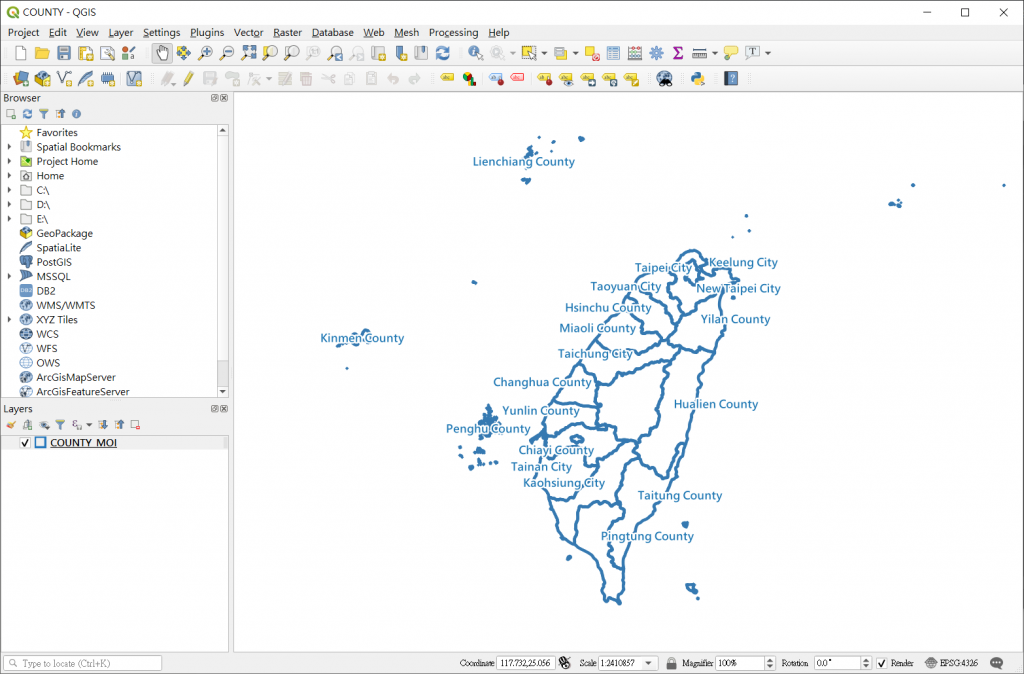Increase the Magnifier value with up arrow
The height and width of the screenshot is (674, 1024).
[x=769, y=660]
